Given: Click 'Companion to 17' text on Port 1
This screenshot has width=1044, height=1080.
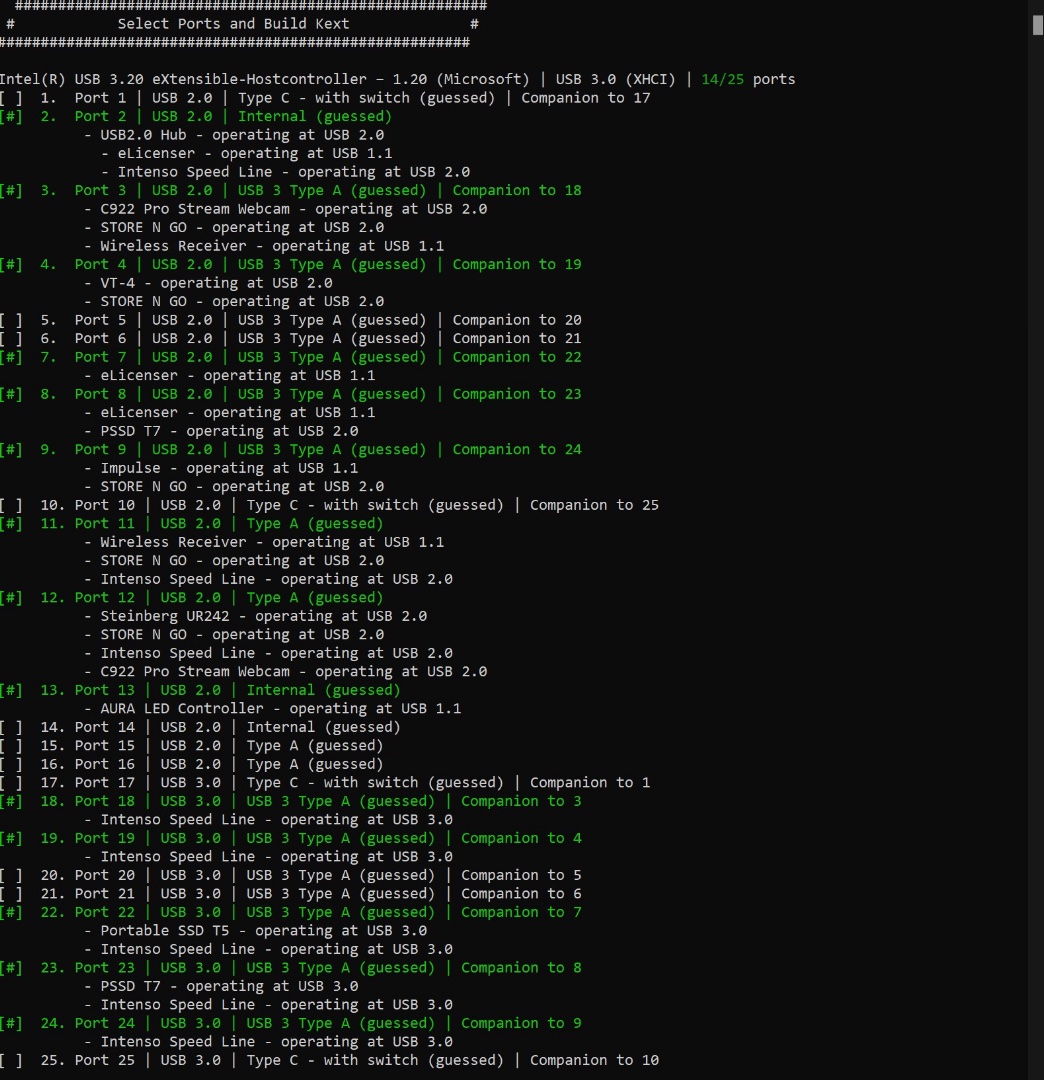Looking at the screenshot, I should (585, 98).
